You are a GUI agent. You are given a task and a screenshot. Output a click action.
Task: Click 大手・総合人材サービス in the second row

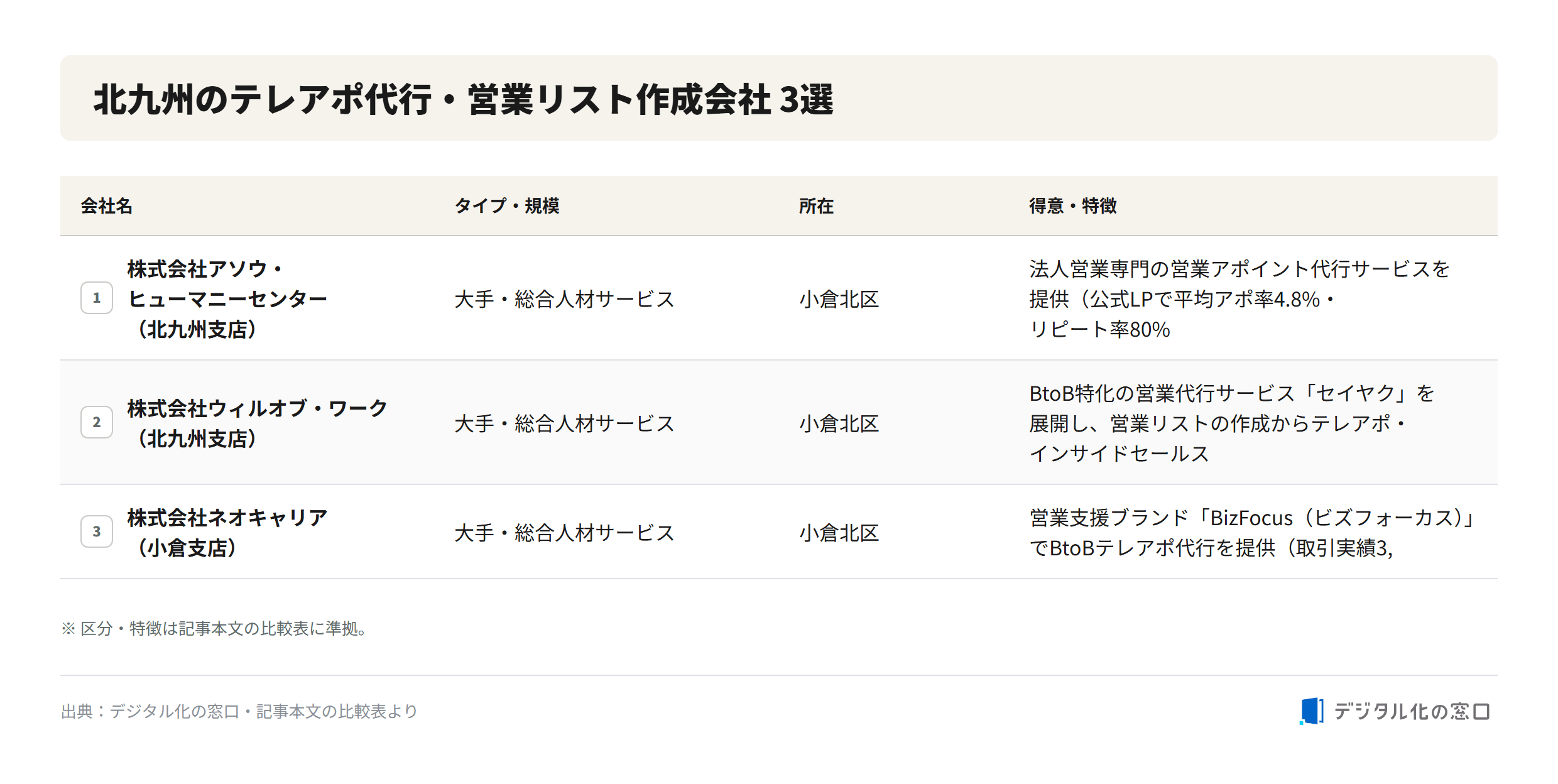click(564, 423)
